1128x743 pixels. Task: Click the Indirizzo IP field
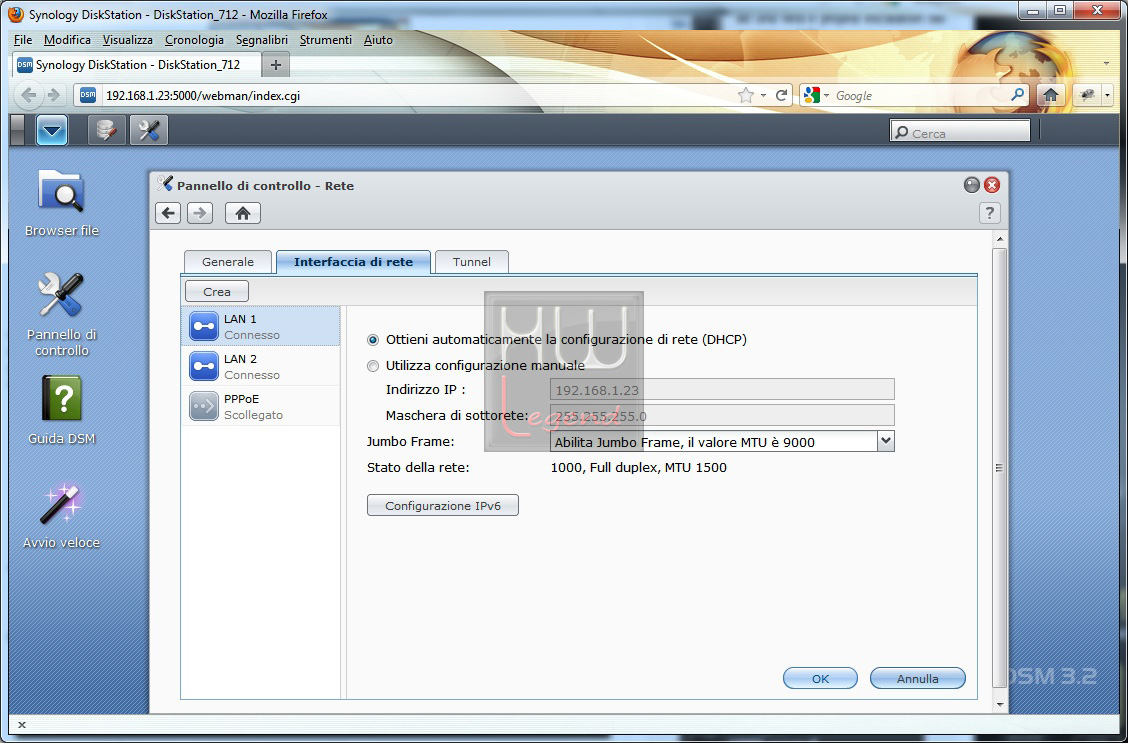[x=722, y=390]
